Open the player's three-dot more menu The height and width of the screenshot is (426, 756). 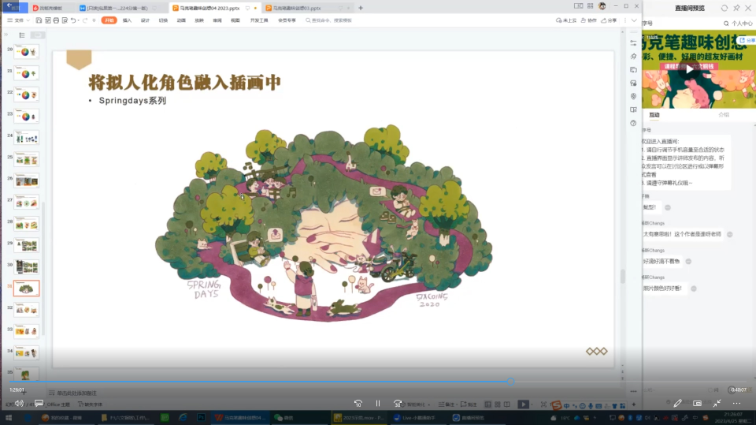coord(736,403)
